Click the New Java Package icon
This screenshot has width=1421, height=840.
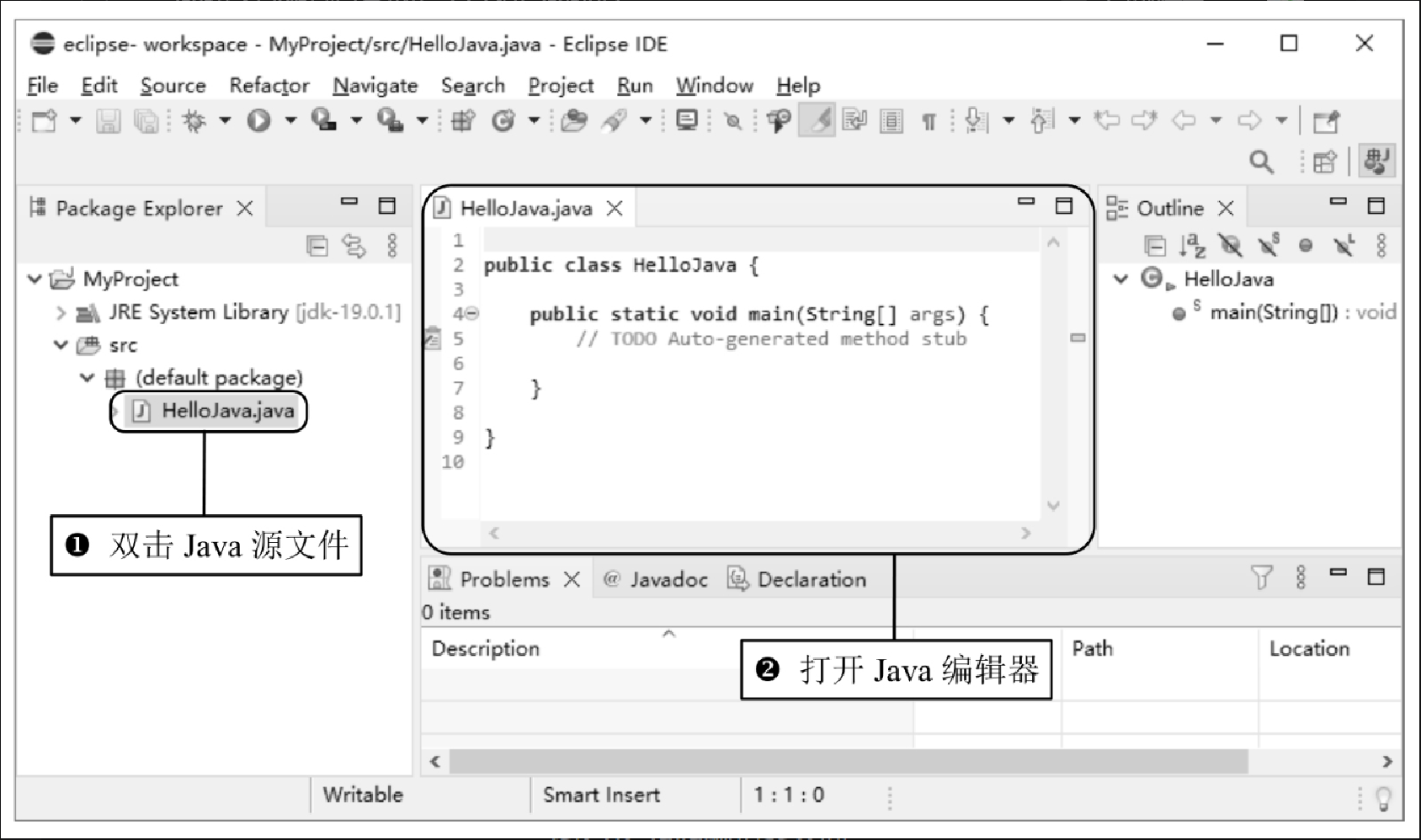462,121
